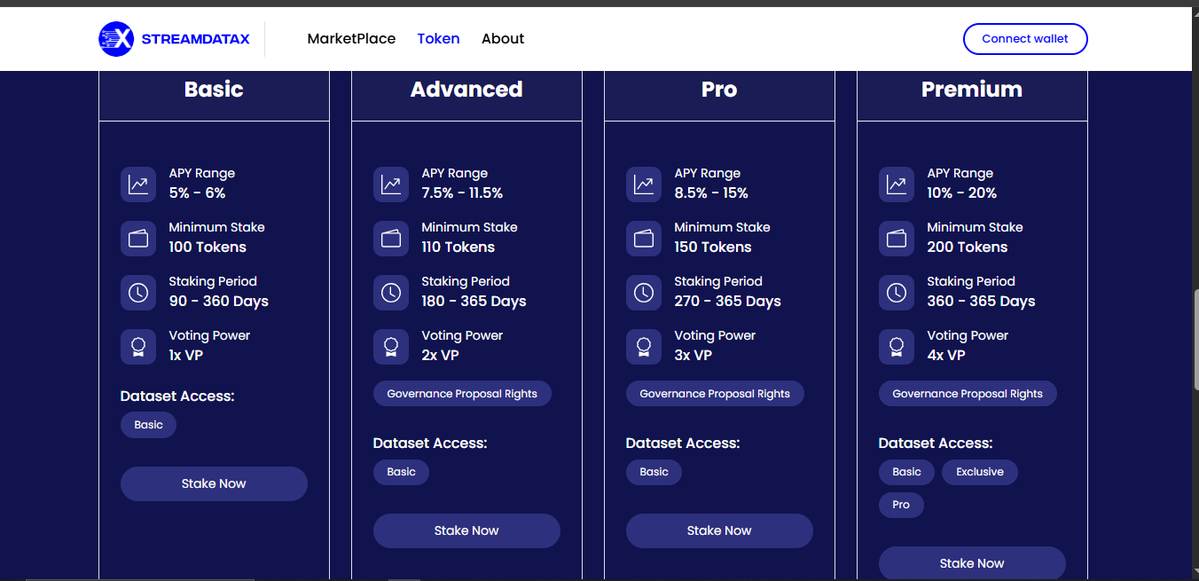Click the Advanced plan Minimum Stake wallet icon
The image size is (1199, 581).
391,239
